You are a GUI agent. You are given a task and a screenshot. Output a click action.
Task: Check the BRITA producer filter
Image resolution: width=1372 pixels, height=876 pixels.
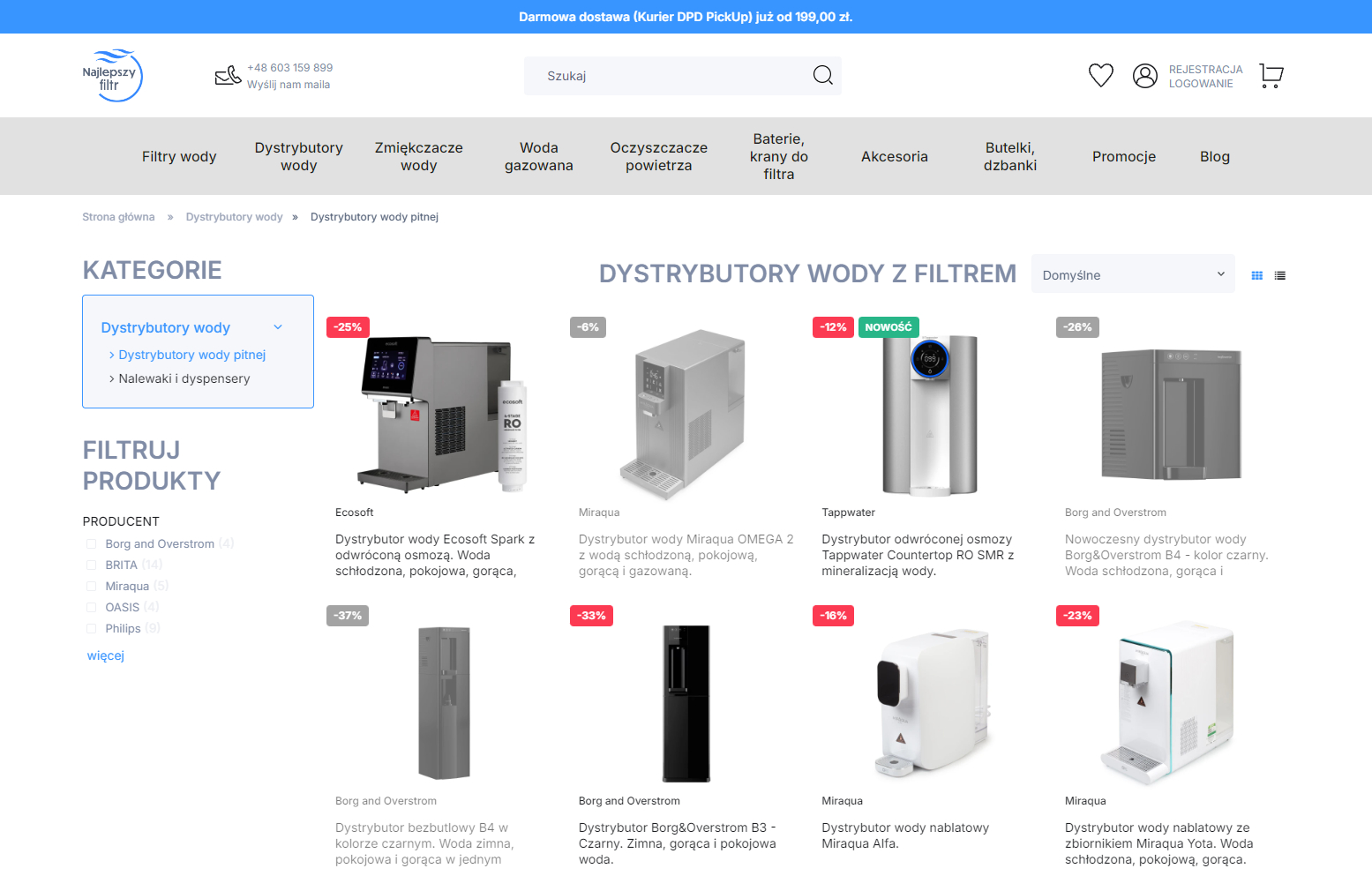pos(91,565)
